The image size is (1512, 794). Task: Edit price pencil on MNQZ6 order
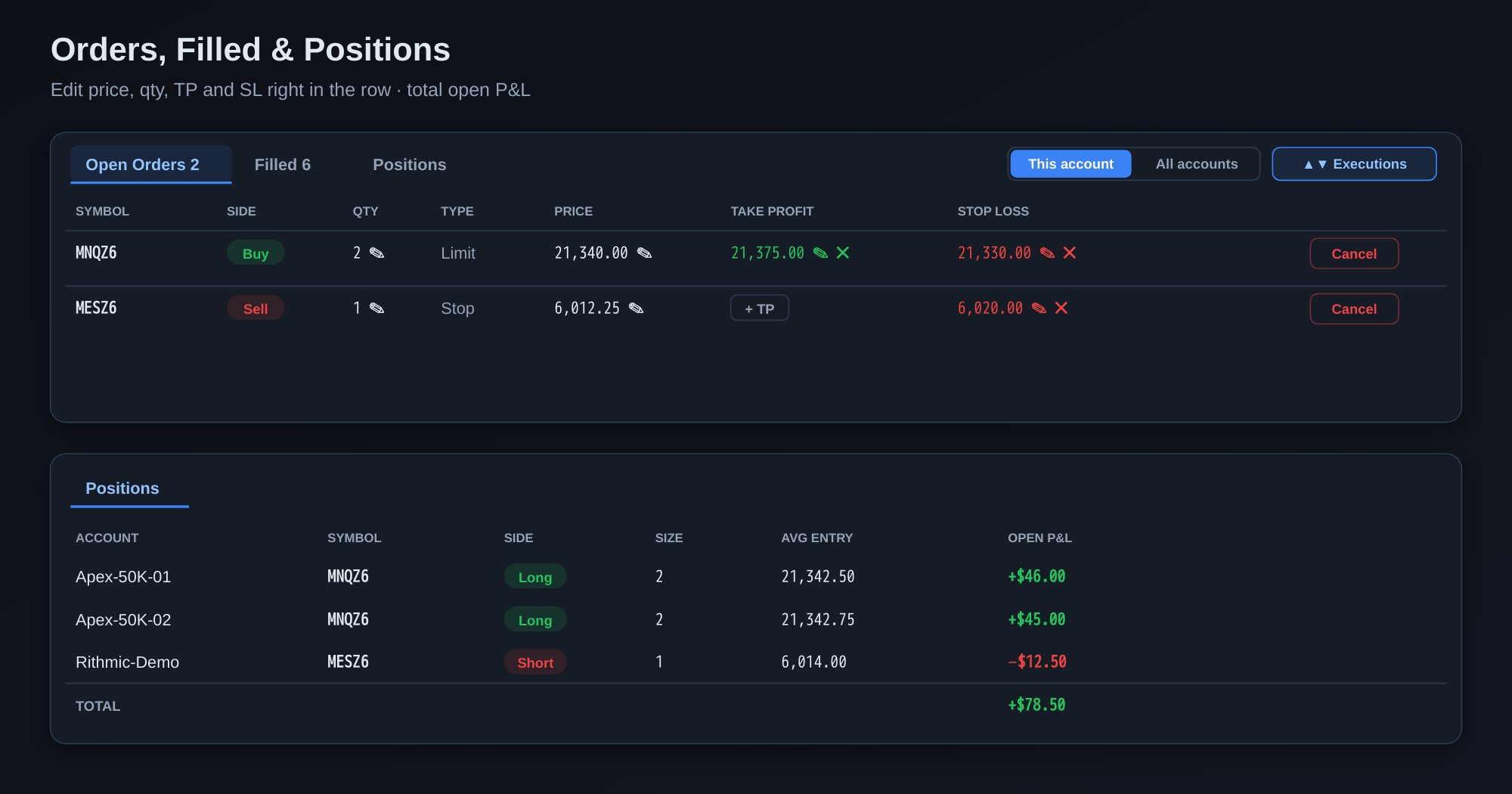(644, 253)
